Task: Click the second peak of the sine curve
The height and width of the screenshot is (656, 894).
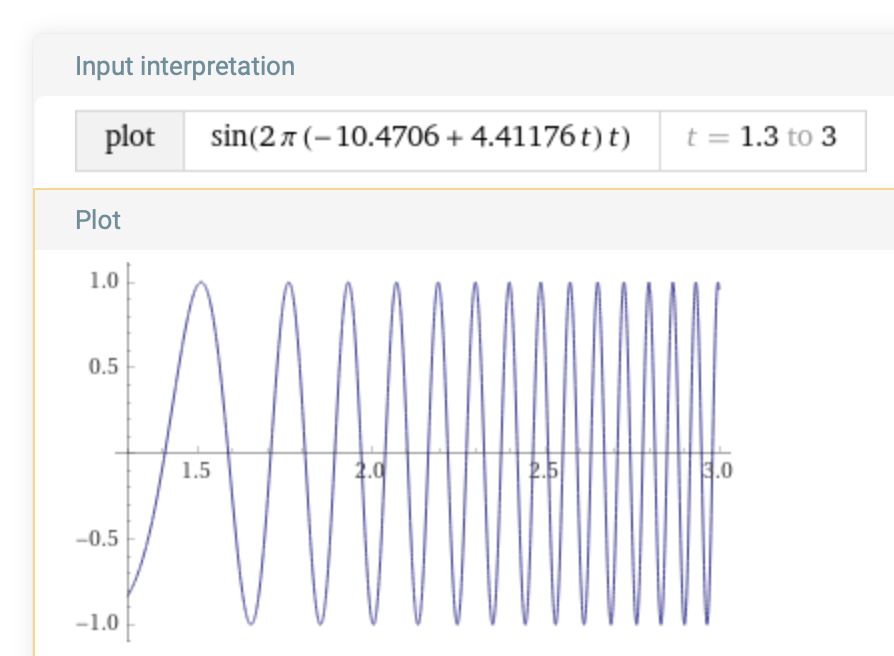Action: pos(289,282)
